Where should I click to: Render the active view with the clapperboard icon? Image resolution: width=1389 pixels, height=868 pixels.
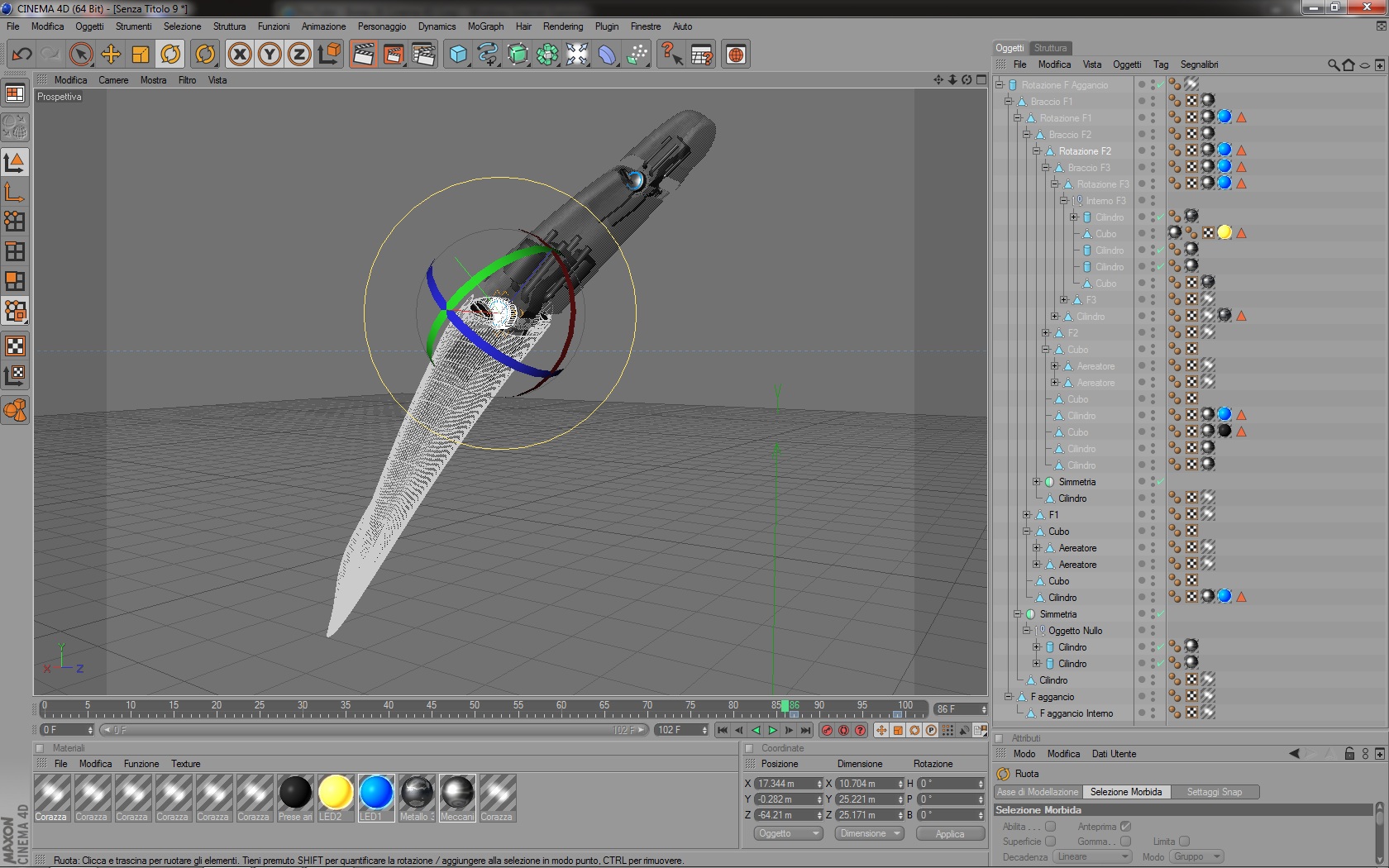pyautogui.click(x=363, y=55)
